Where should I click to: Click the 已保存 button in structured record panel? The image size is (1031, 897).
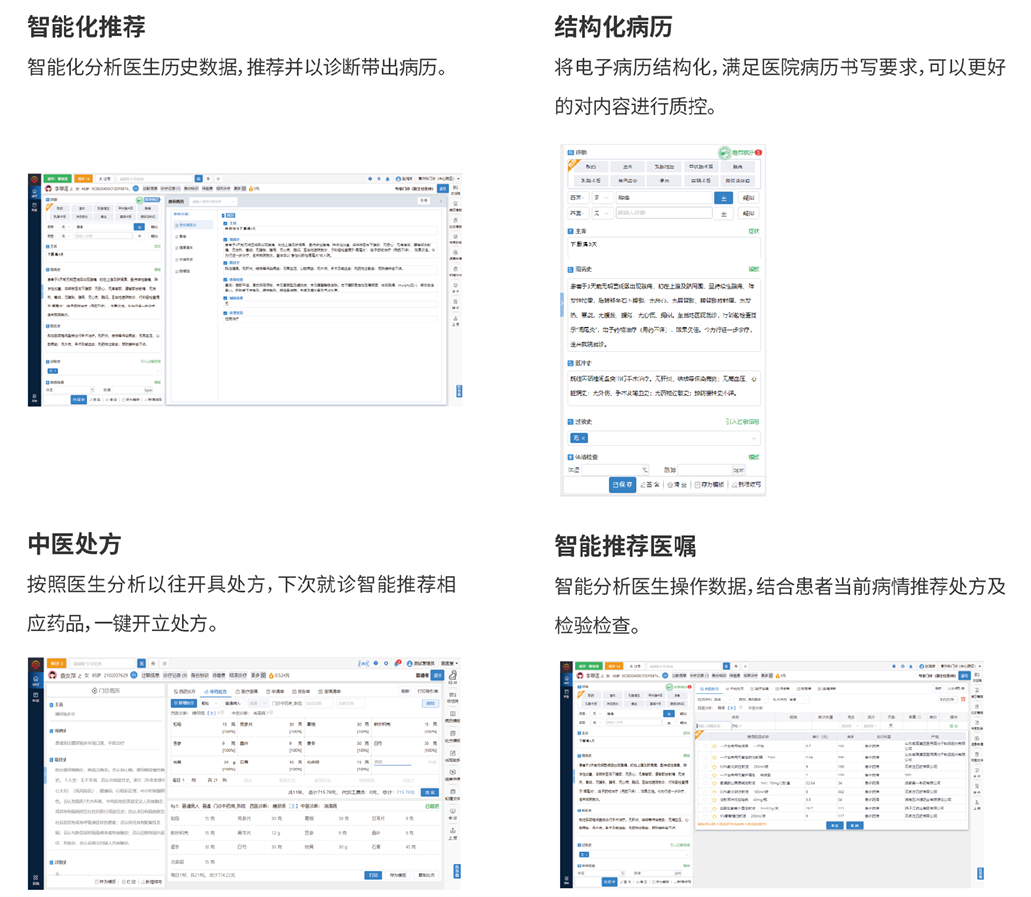[621, 484]
